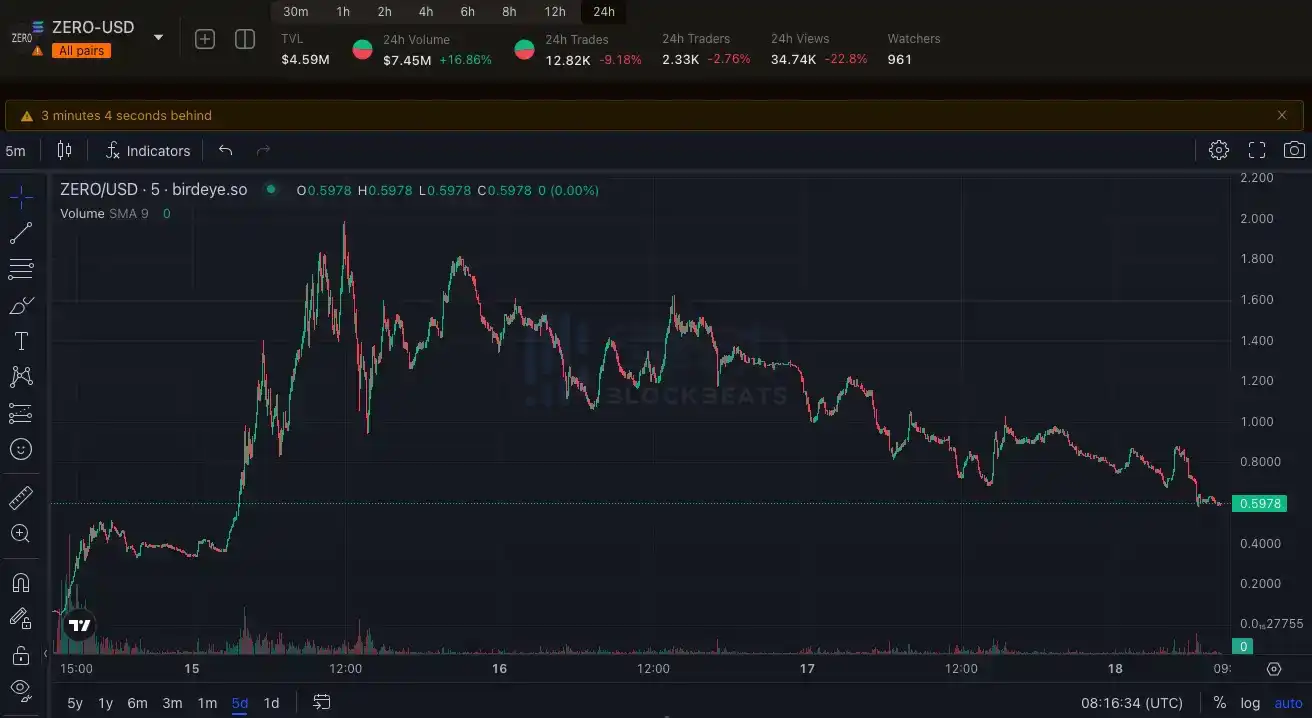Hide all drawings with eye icon
Image resolution: width=1312 pixels, height=718 pixels.
(x=21, y=688)
